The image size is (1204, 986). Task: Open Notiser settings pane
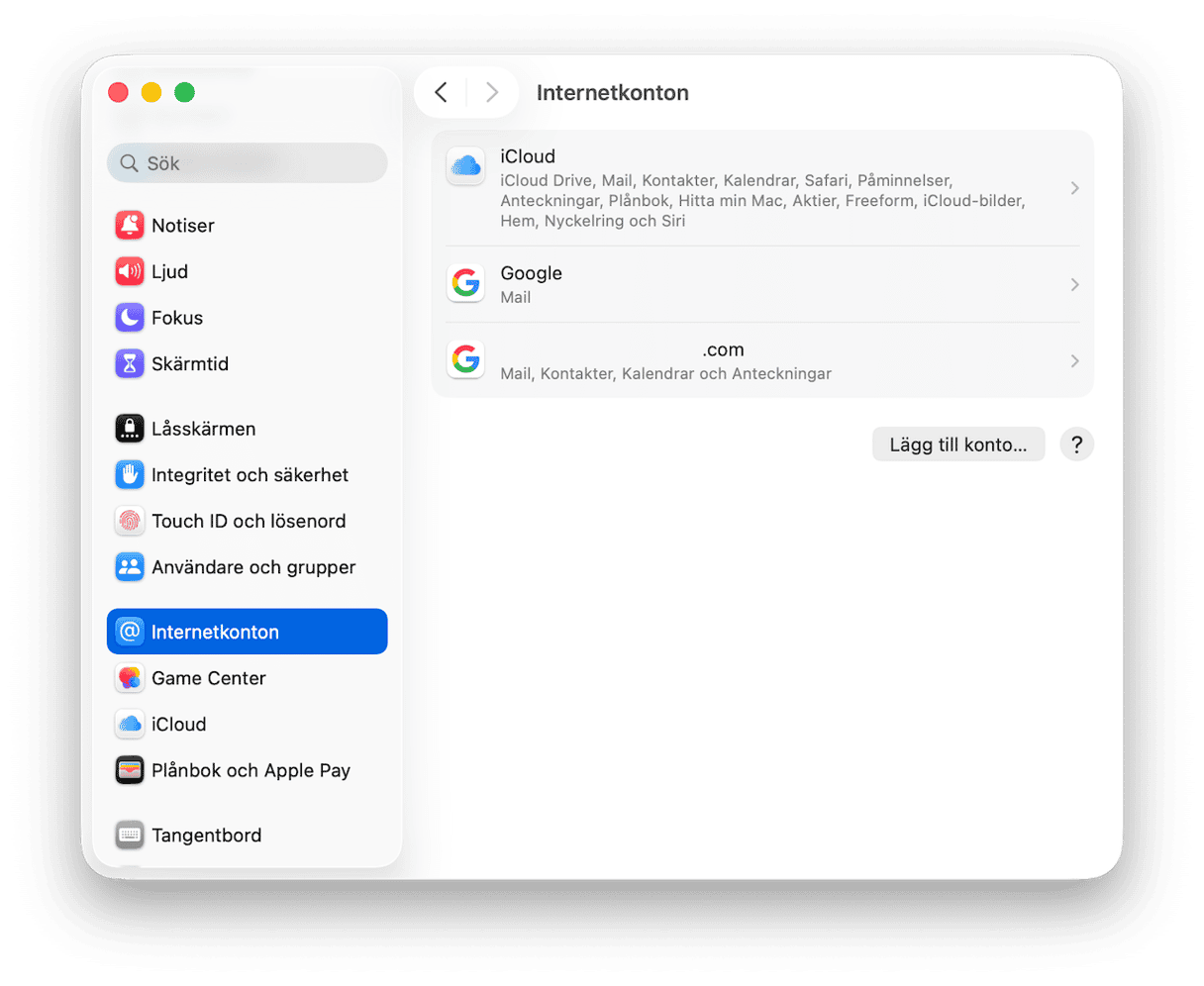pos(247,225)
